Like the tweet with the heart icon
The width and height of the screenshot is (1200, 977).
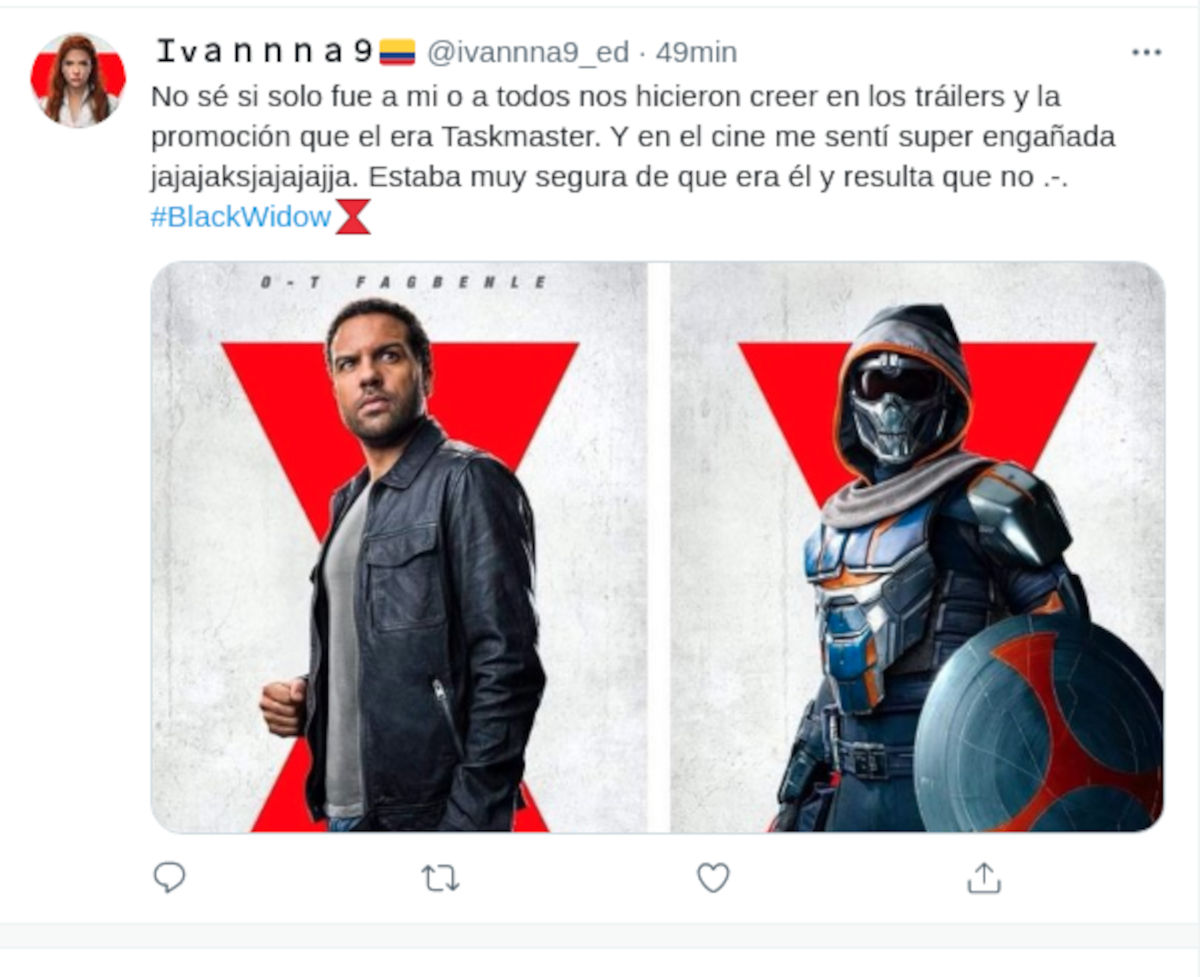[x=713, y=878]
